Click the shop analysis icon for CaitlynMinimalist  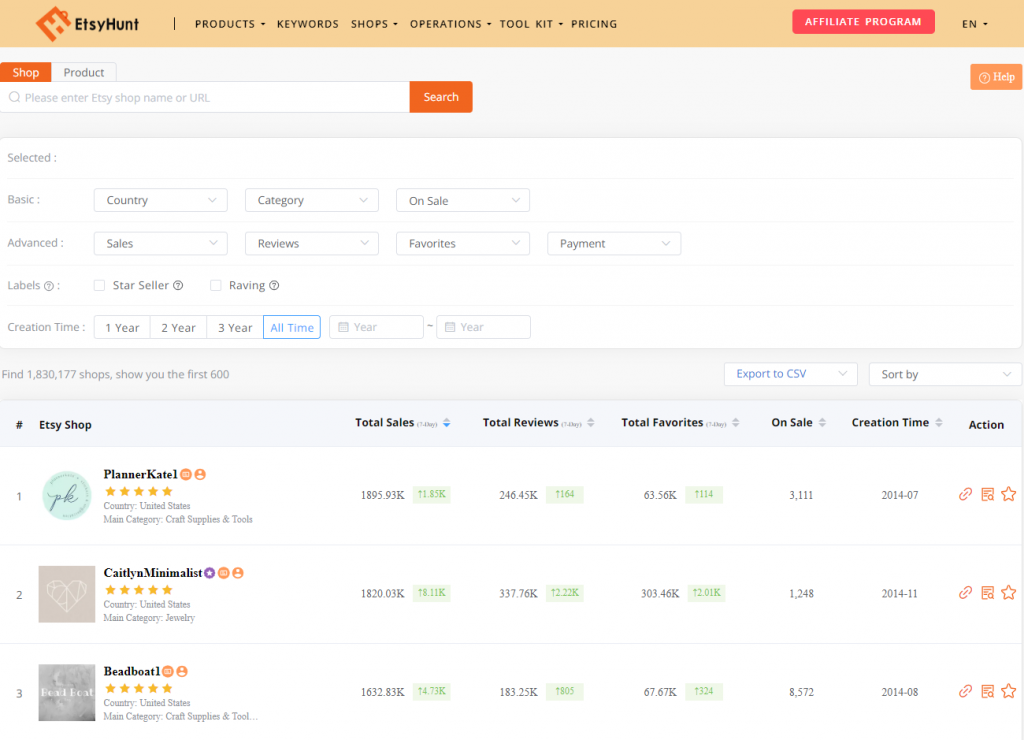[x=986, y=592]
